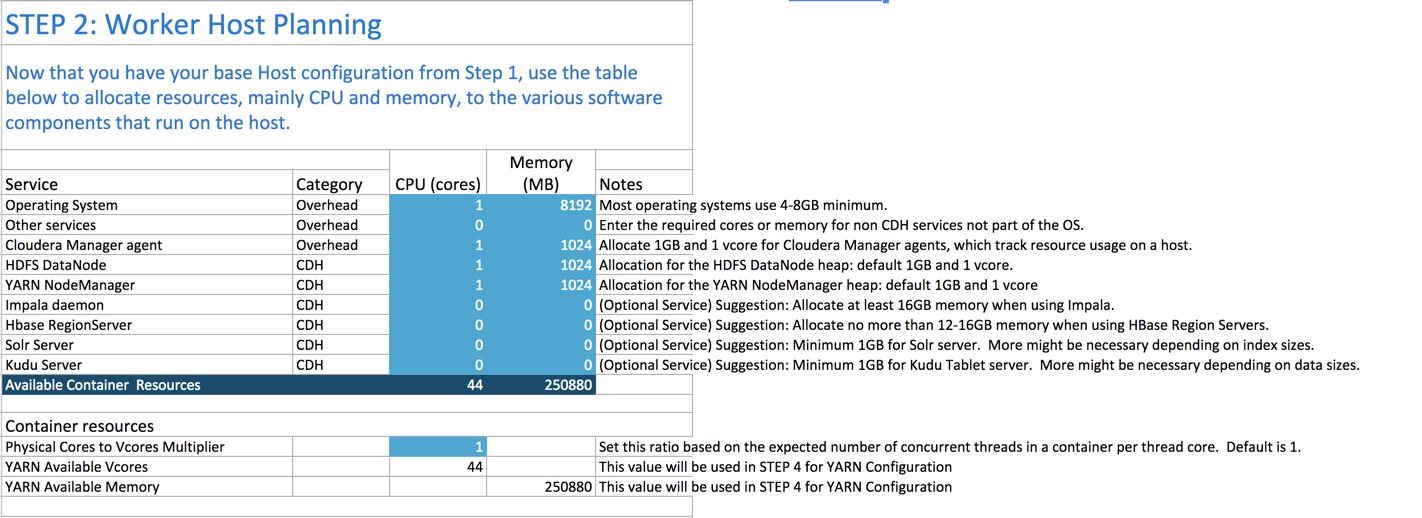Select the Operating System CPU cores cell
The height and width of the screenshot is (518, 1422).
pos(437,205)
